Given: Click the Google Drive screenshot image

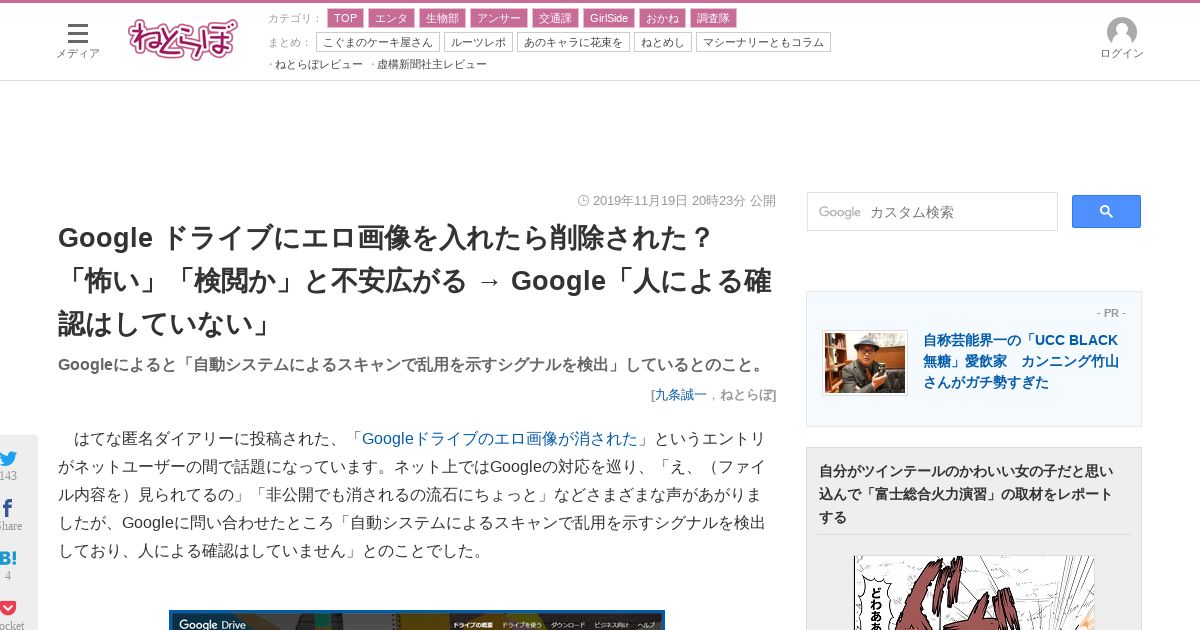Looking at the screenshot, I should 417,620.
